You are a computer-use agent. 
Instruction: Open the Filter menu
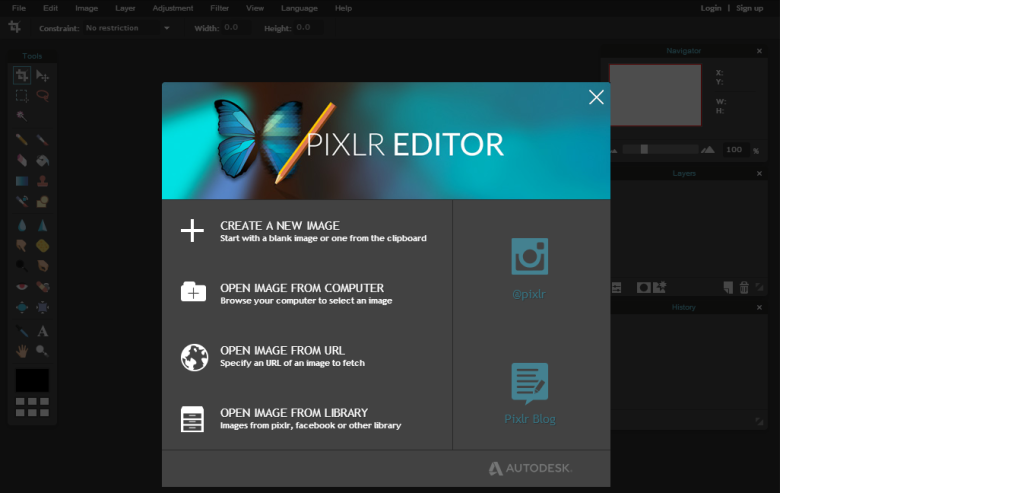click(x=219, y=8)
